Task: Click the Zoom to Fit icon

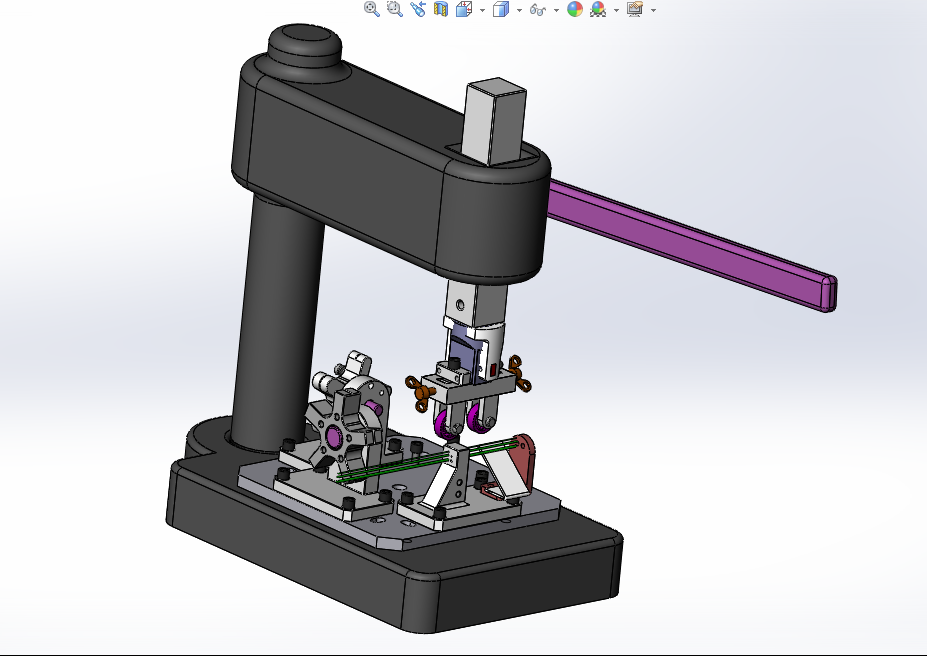Action: coord(371,9)
